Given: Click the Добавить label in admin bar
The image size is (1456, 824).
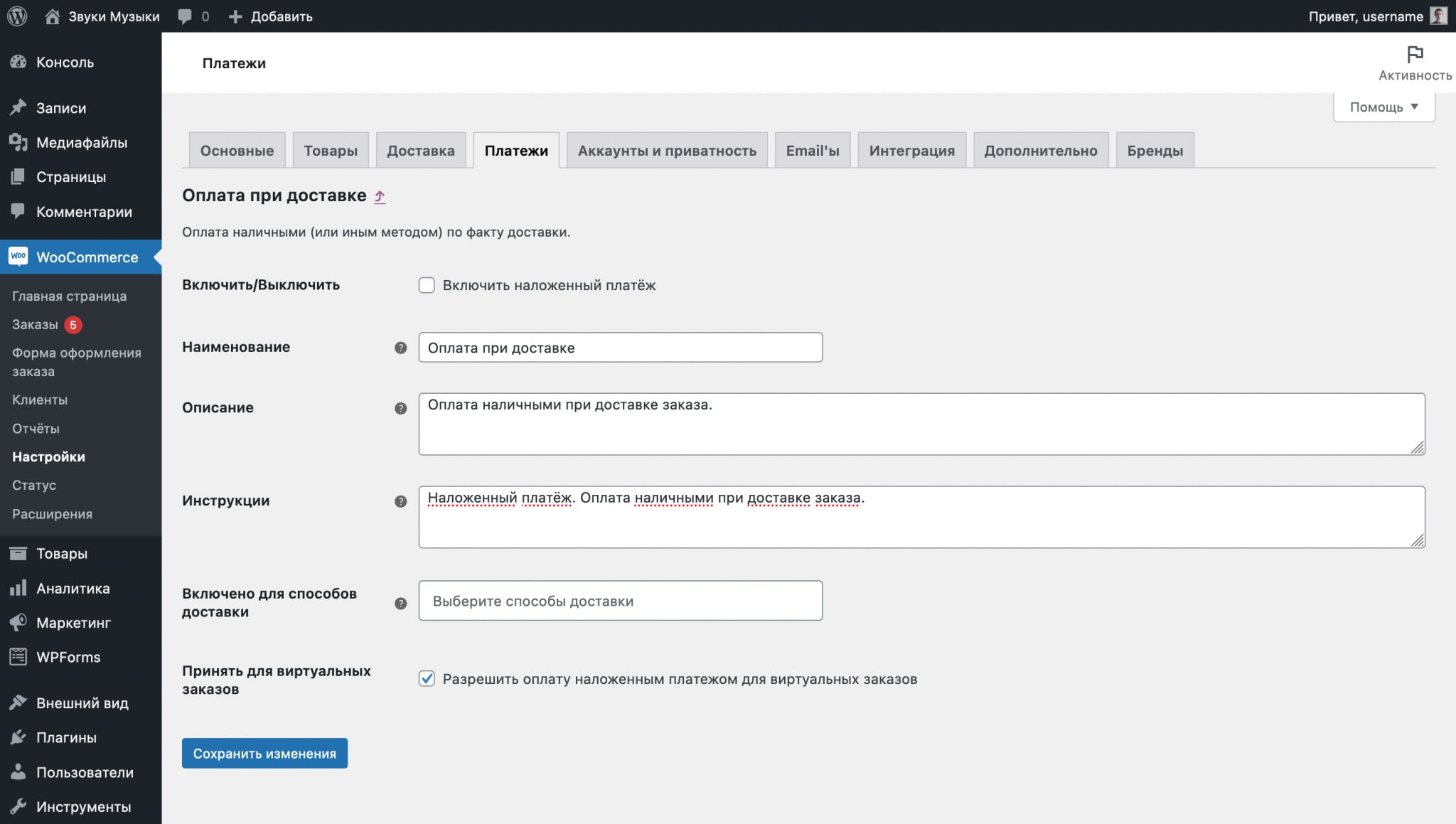Looking at the screenshot, I should click(282, 16).
